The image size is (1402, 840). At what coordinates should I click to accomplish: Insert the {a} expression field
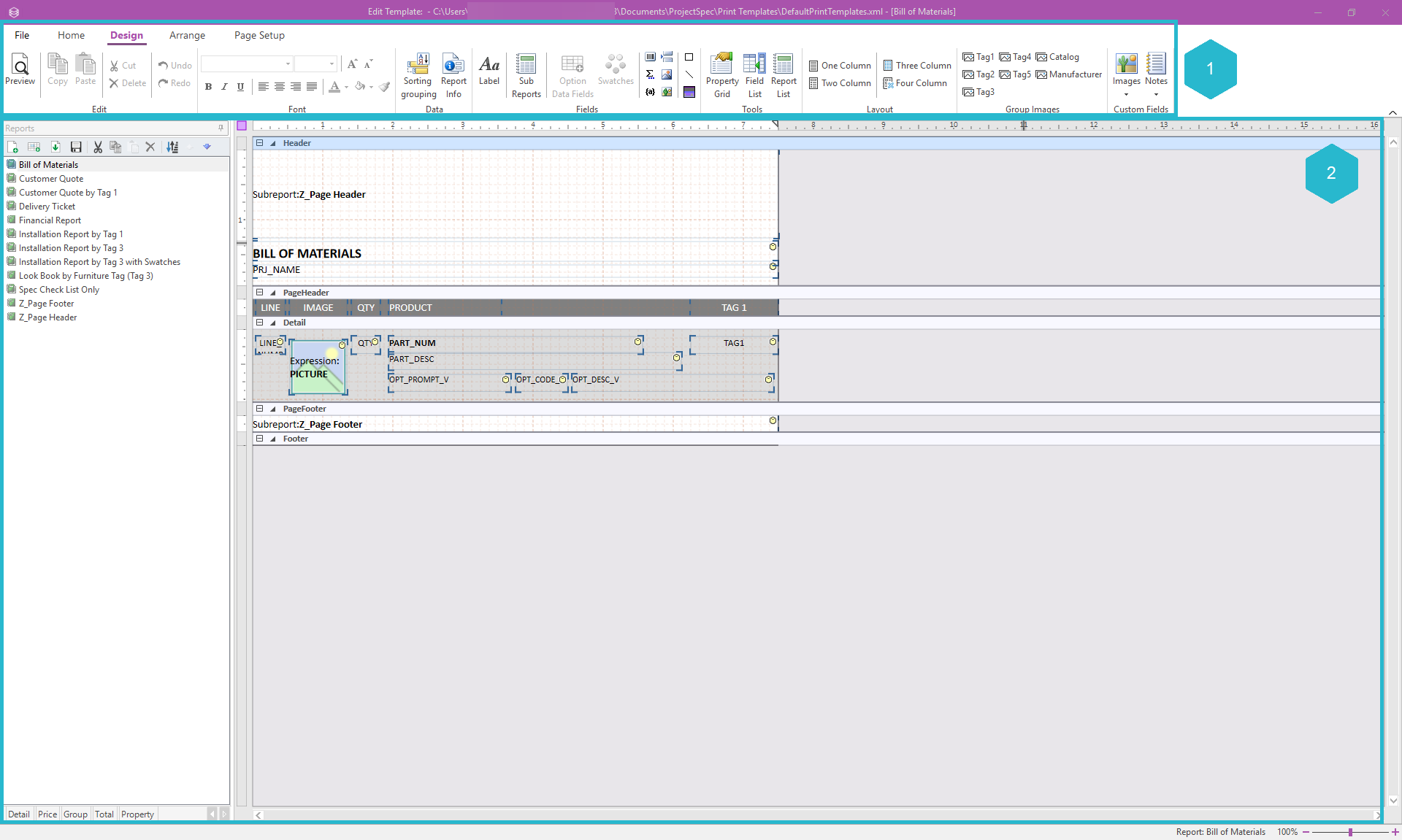650,92
